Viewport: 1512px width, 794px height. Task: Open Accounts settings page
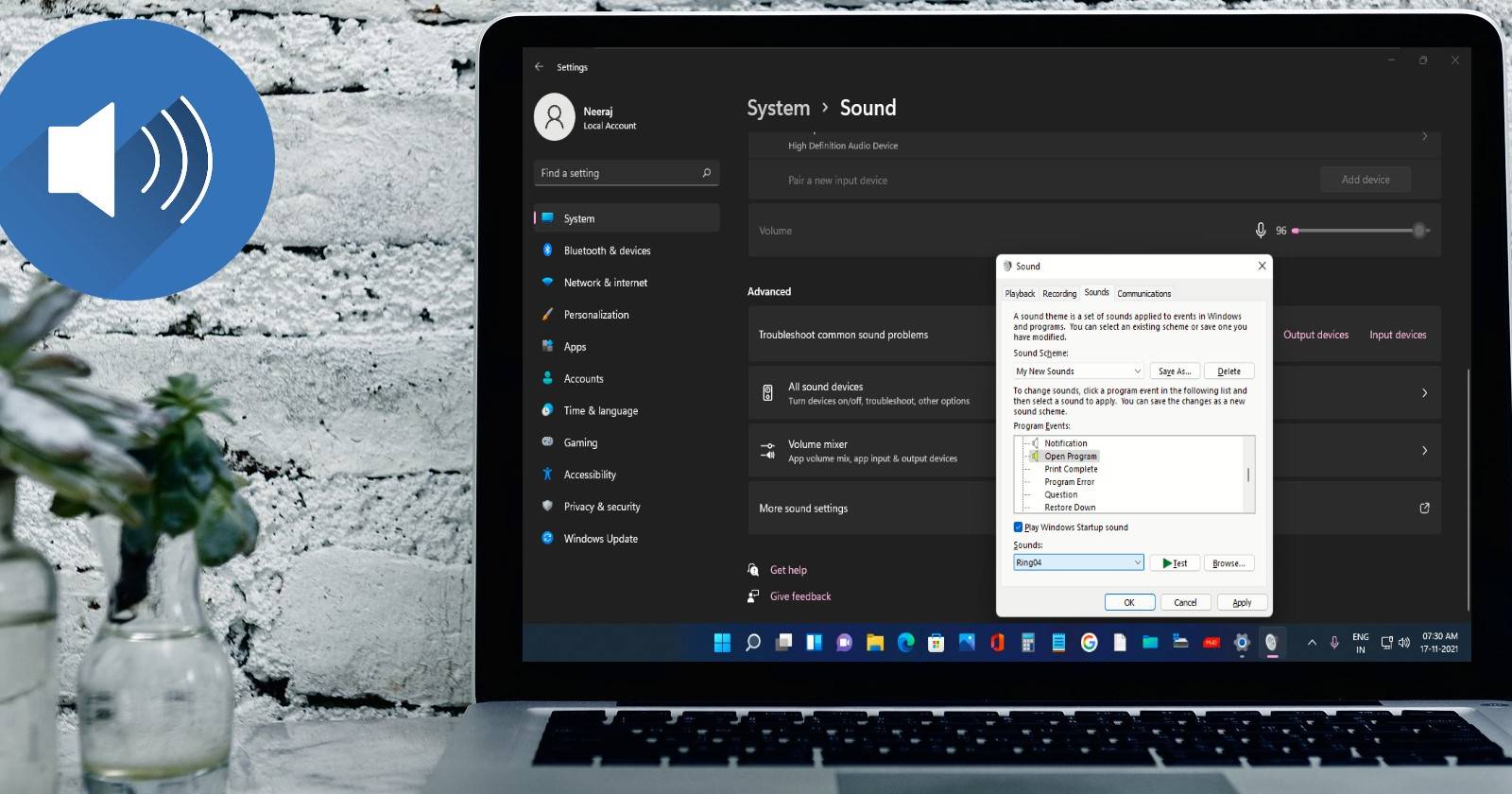click(x=627, y=379)
